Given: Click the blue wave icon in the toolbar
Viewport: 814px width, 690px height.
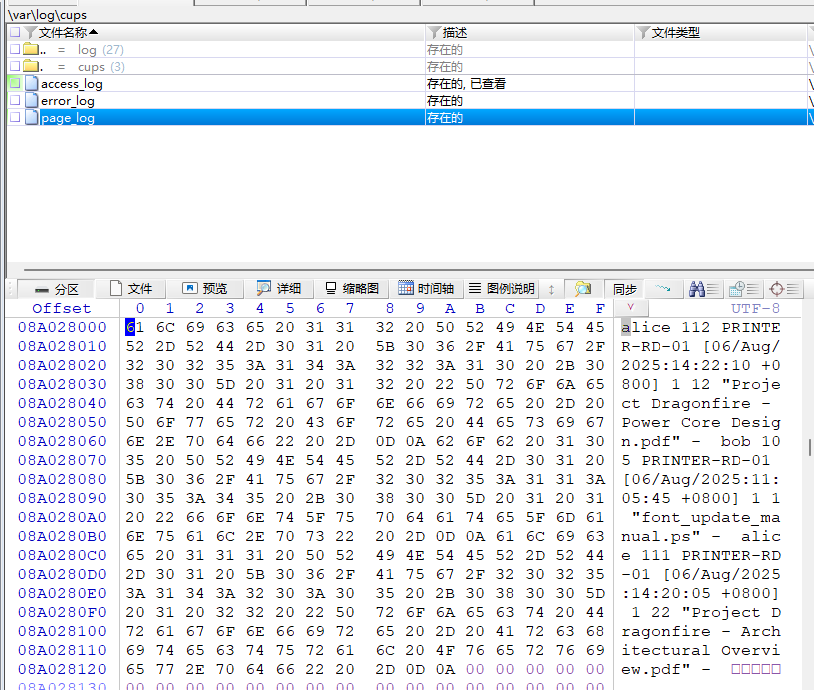Looking at the screenshot, I should pos(663,289).
